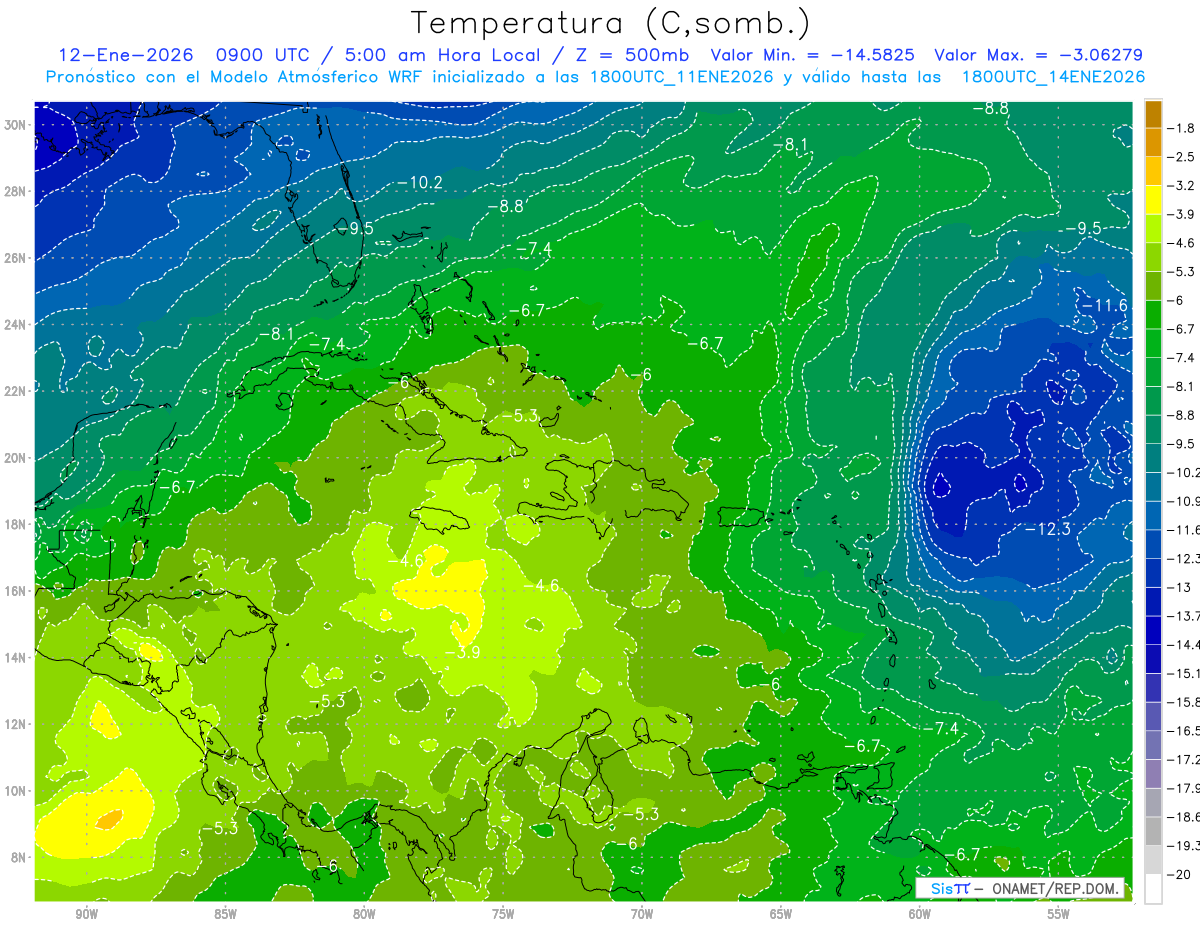Click the '-10.9' color scale label
This screenshot has height=927, width=1200.
tap(1184, 501)
